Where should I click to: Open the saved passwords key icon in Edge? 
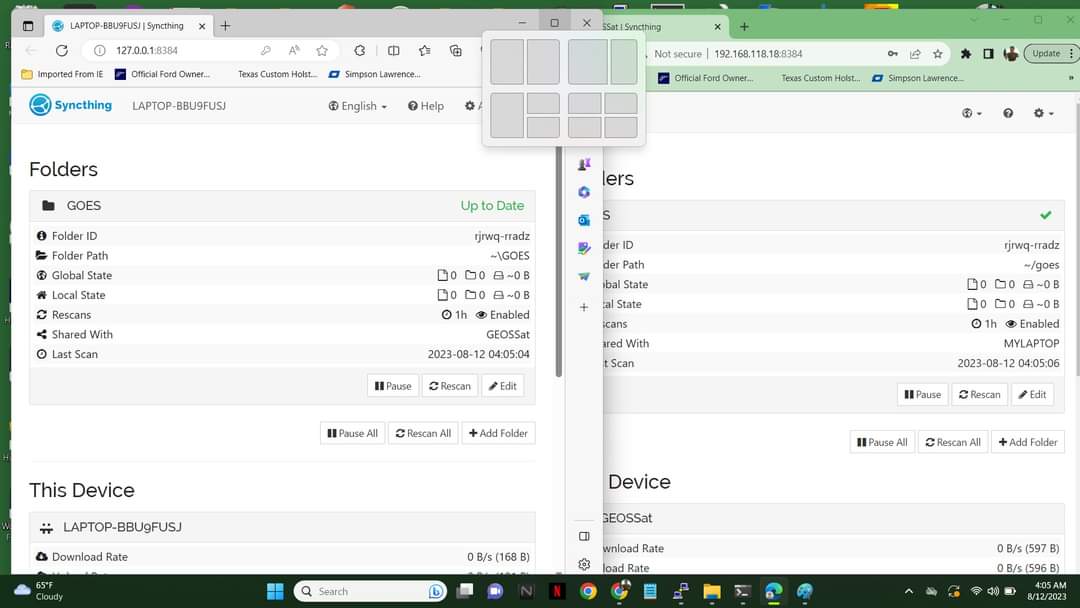coord(266,50)
